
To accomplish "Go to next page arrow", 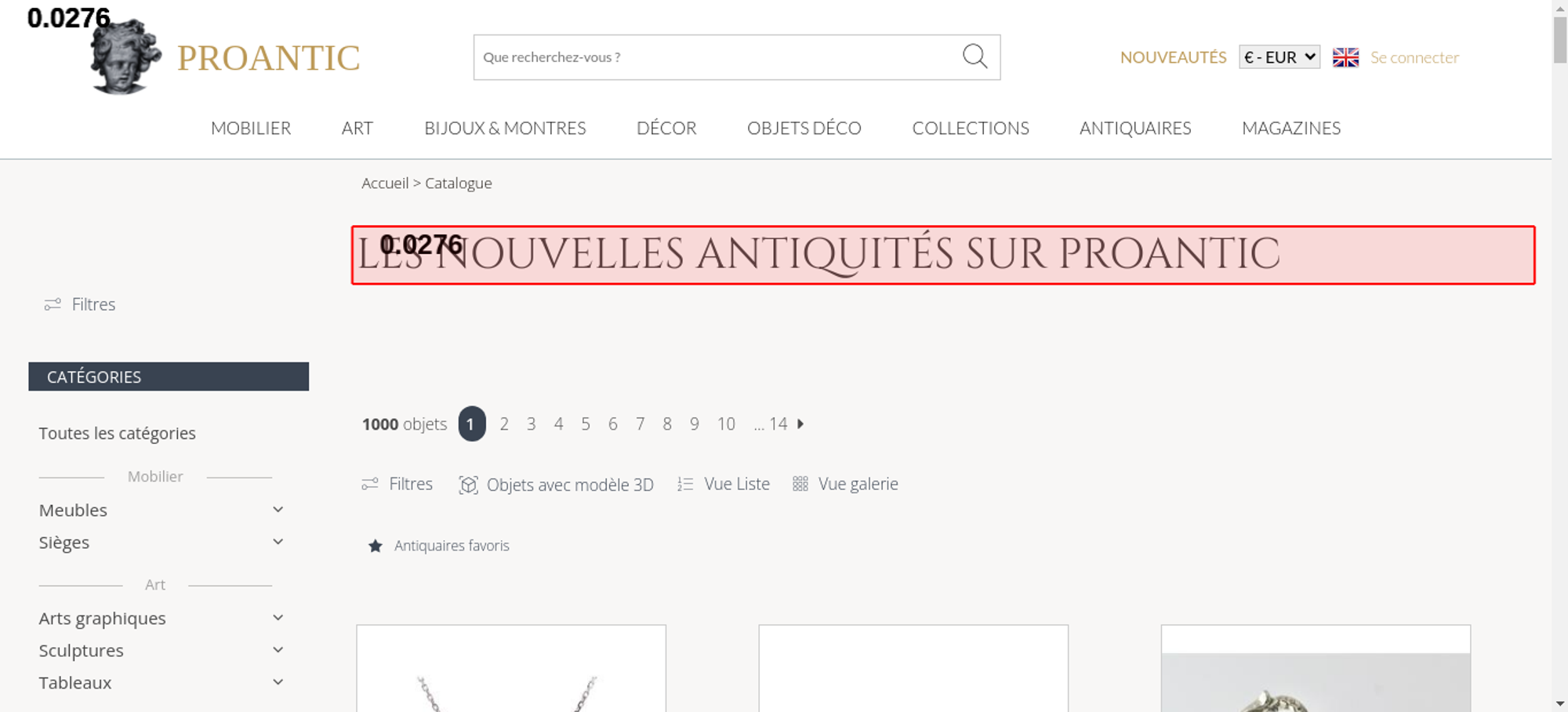I will click(x=800, y=423).
